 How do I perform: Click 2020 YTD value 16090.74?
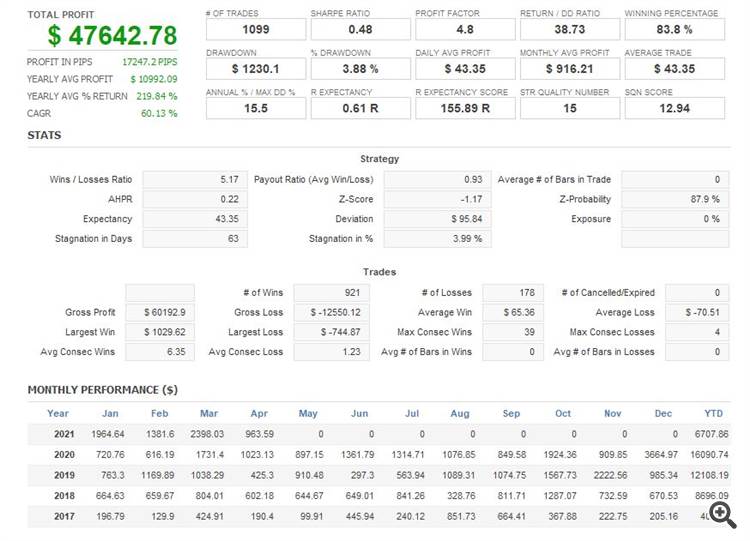click(x=709, y=454)
